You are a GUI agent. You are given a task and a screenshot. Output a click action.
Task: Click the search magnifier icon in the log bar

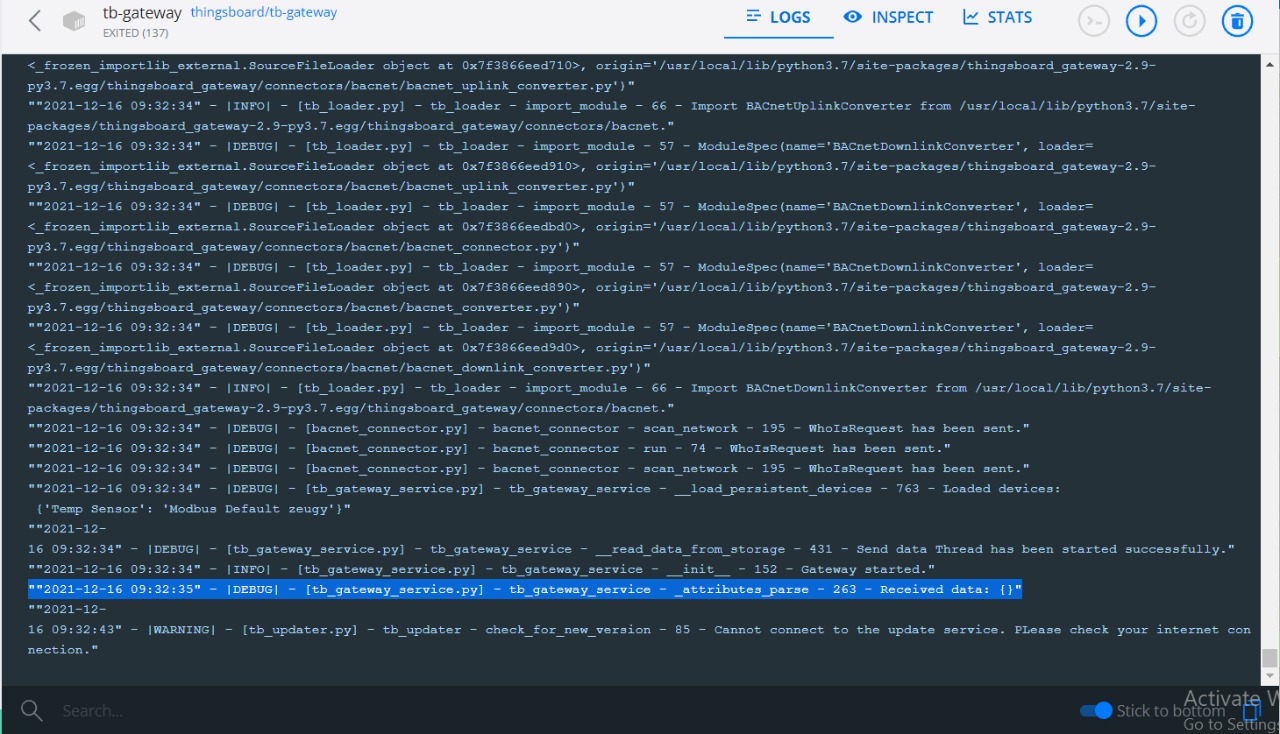pos(30,710)
